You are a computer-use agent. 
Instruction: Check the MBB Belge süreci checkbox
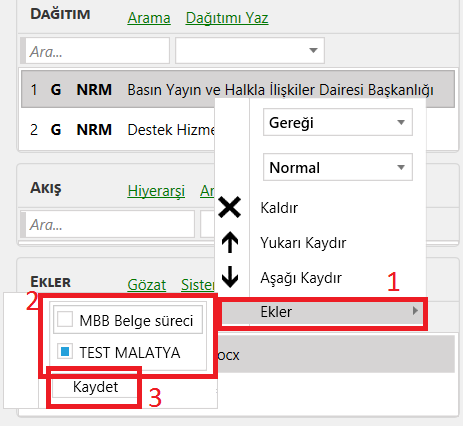tap(65, 320)
